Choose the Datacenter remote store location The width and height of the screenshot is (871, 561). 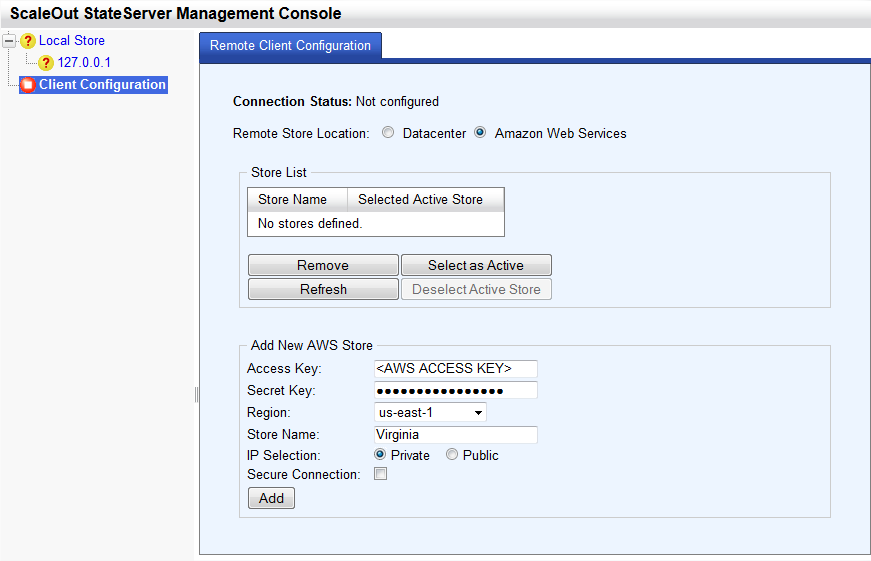click(x=388, y=133)
